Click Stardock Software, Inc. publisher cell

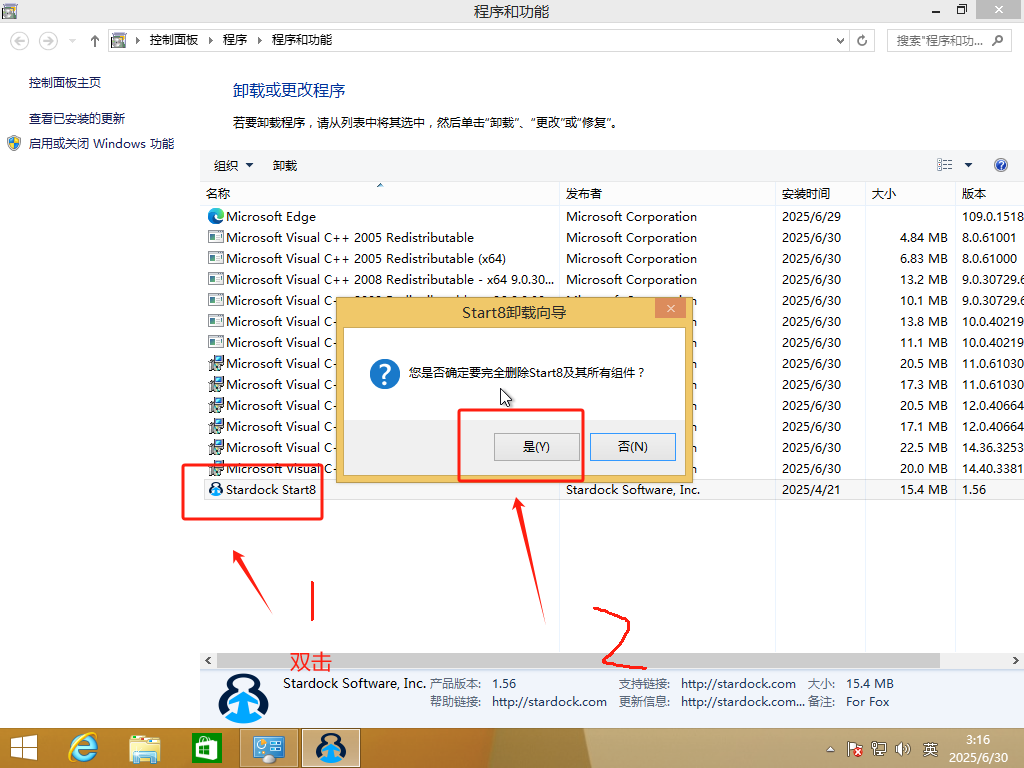[x=632, y=490]
